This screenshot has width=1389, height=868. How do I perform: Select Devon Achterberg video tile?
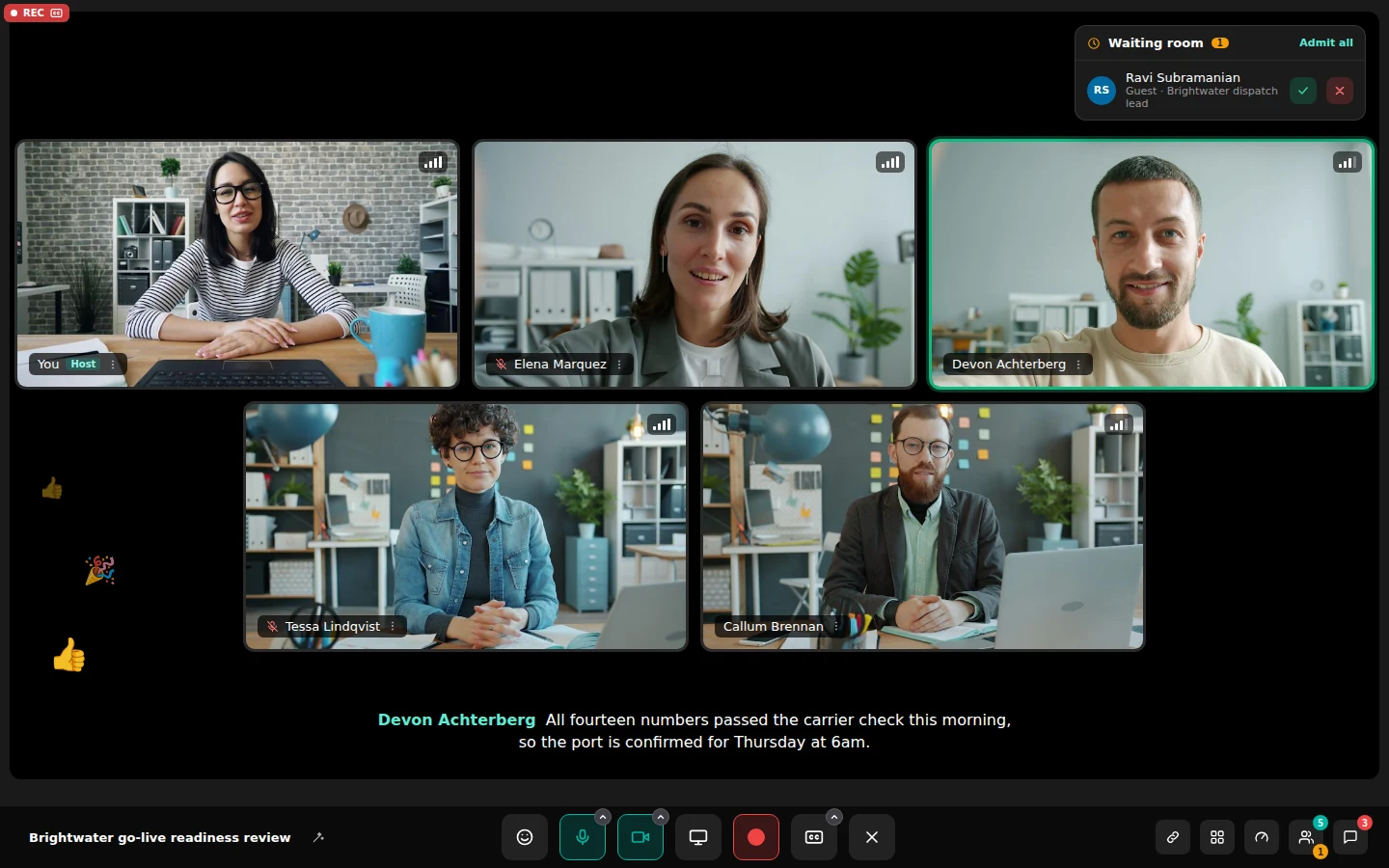coord(1151,264)
